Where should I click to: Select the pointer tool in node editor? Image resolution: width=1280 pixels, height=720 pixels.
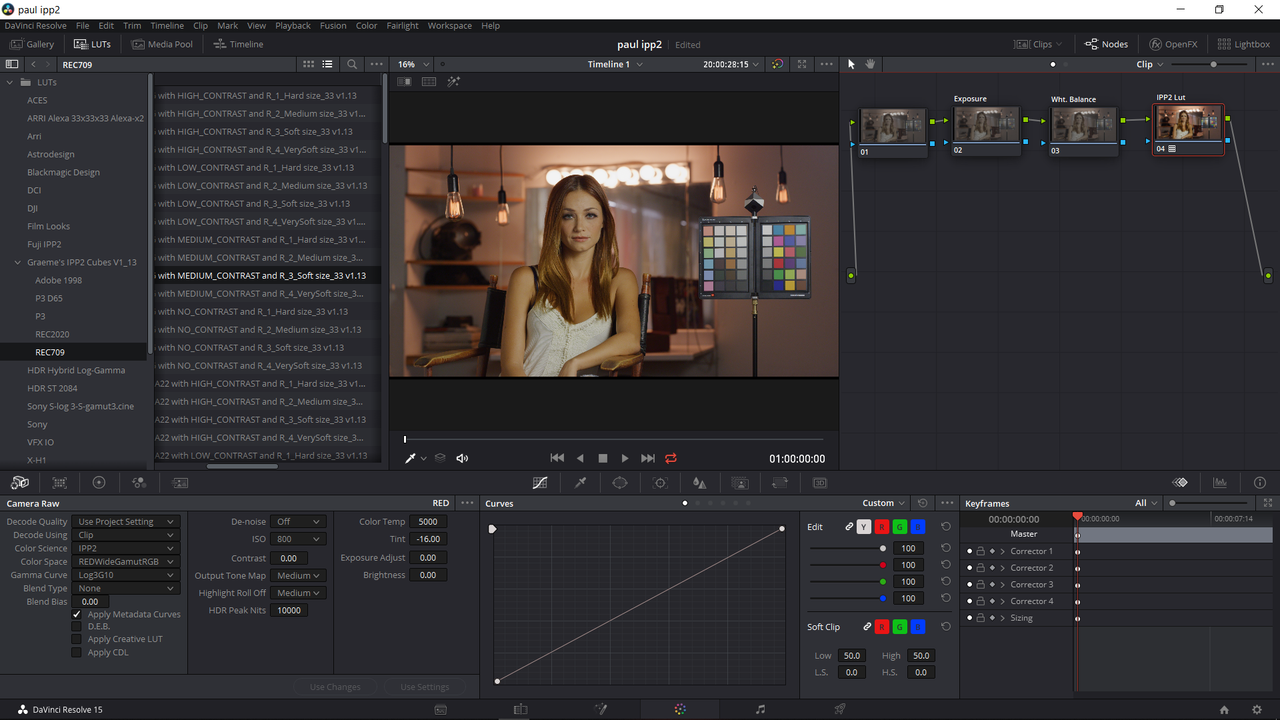(x=852, y=64)
